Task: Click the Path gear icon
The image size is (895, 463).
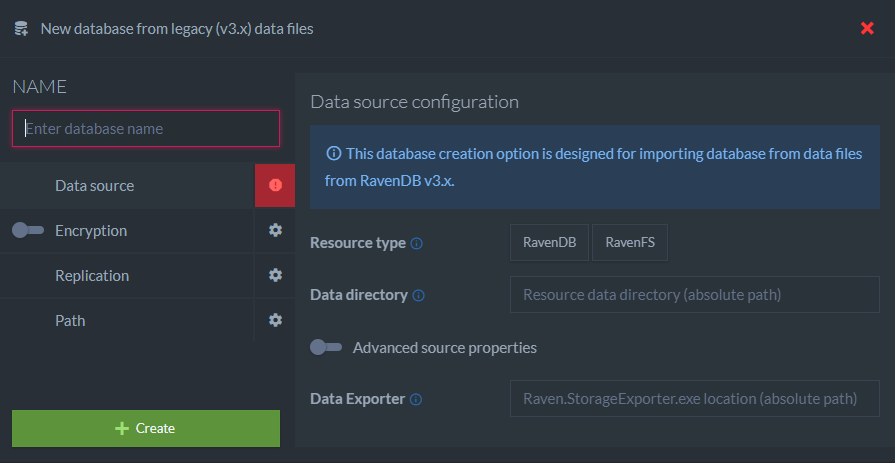Action: tap(275, 320)
